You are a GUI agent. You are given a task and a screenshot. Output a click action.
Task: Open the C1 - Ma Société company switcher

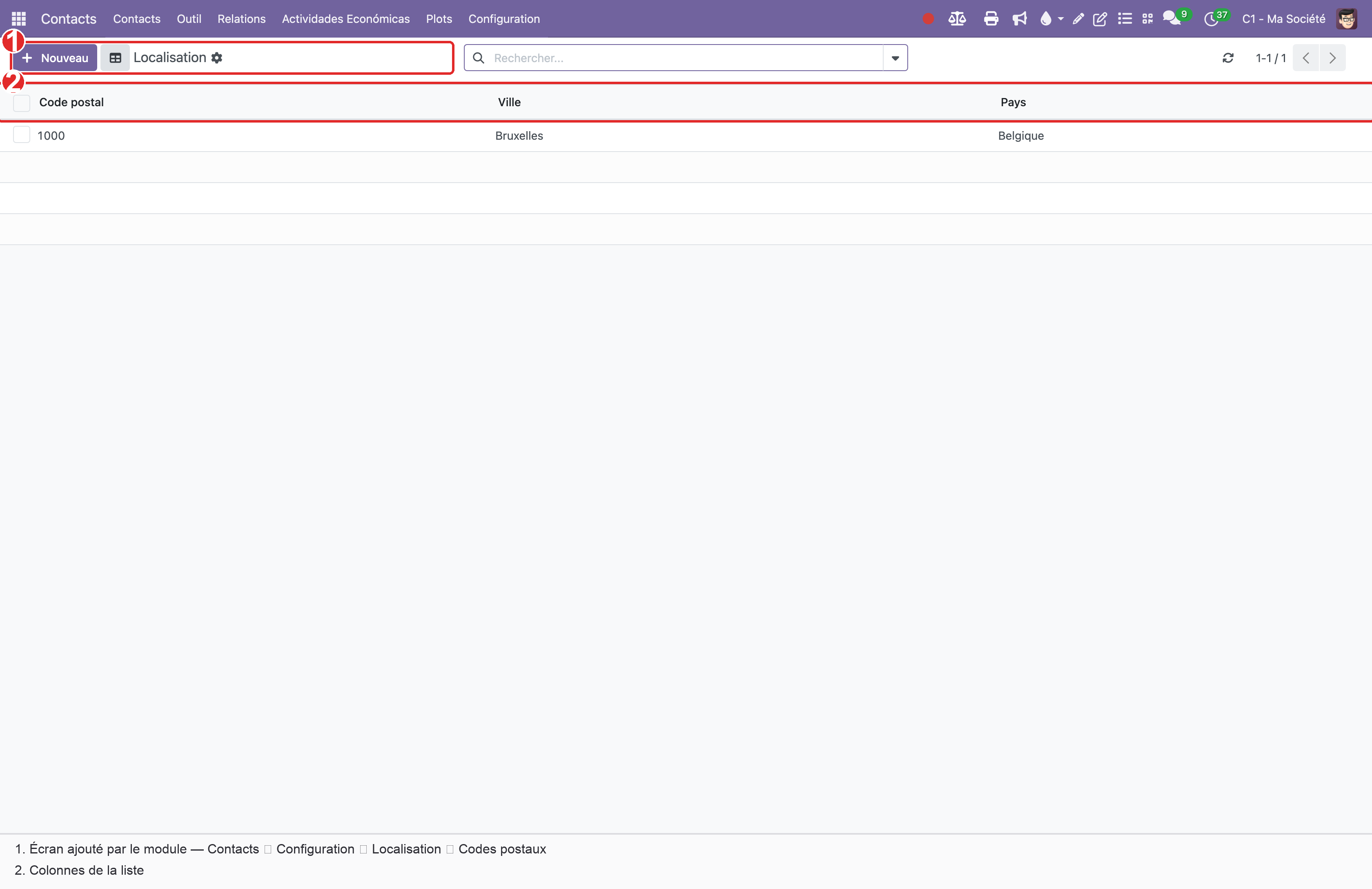(1284, 19)
